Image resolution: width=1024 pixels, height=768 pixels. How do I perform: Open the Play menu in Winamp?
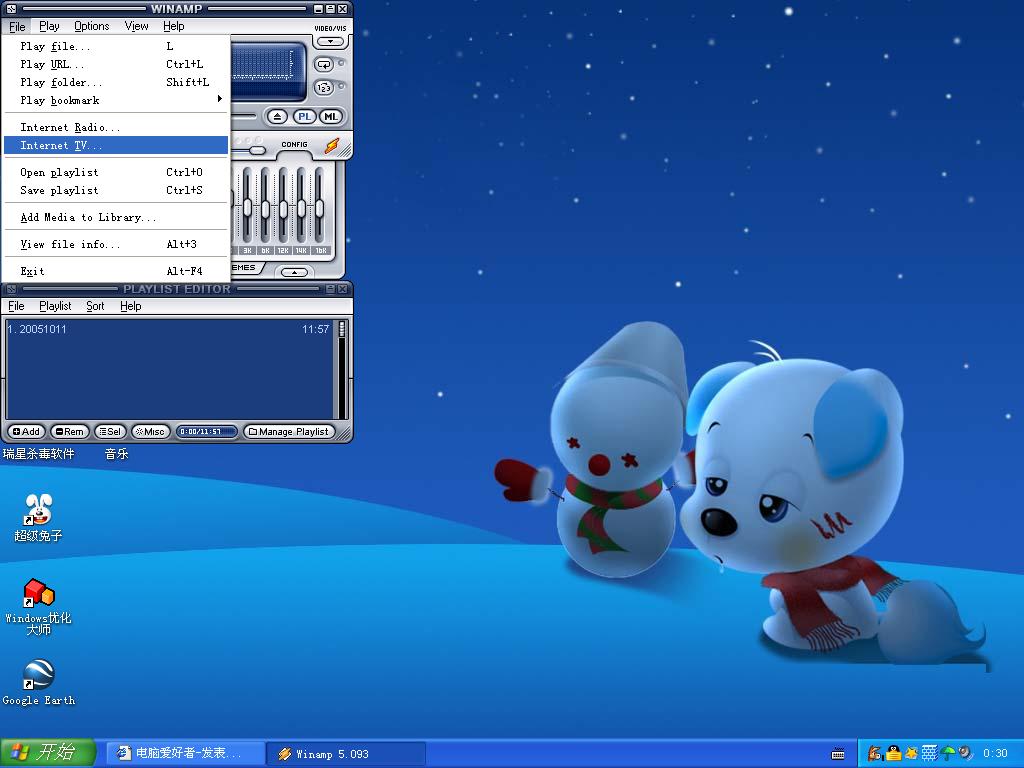[x=49, y=26]
